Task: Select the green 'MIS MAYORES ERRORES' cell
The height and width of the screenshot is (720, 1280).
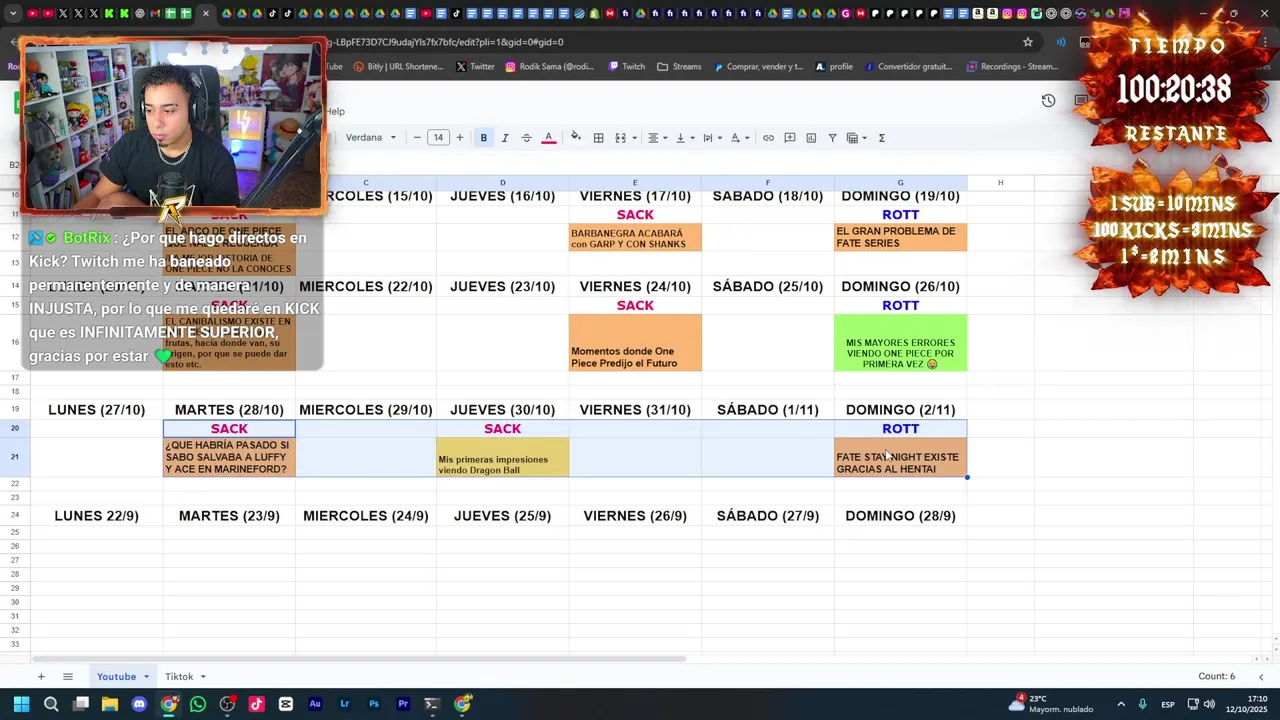Action: pos(900,343)
